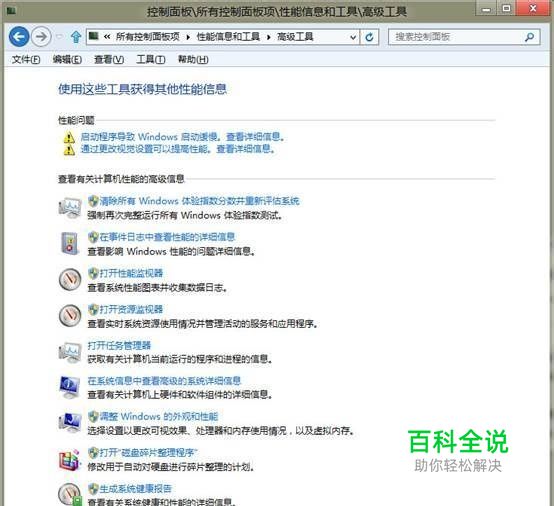The width and height of the screenshot is (554, 506).
Task: Select 高级工具 in the address breadcrumb
Action: [x=295, y=37]
